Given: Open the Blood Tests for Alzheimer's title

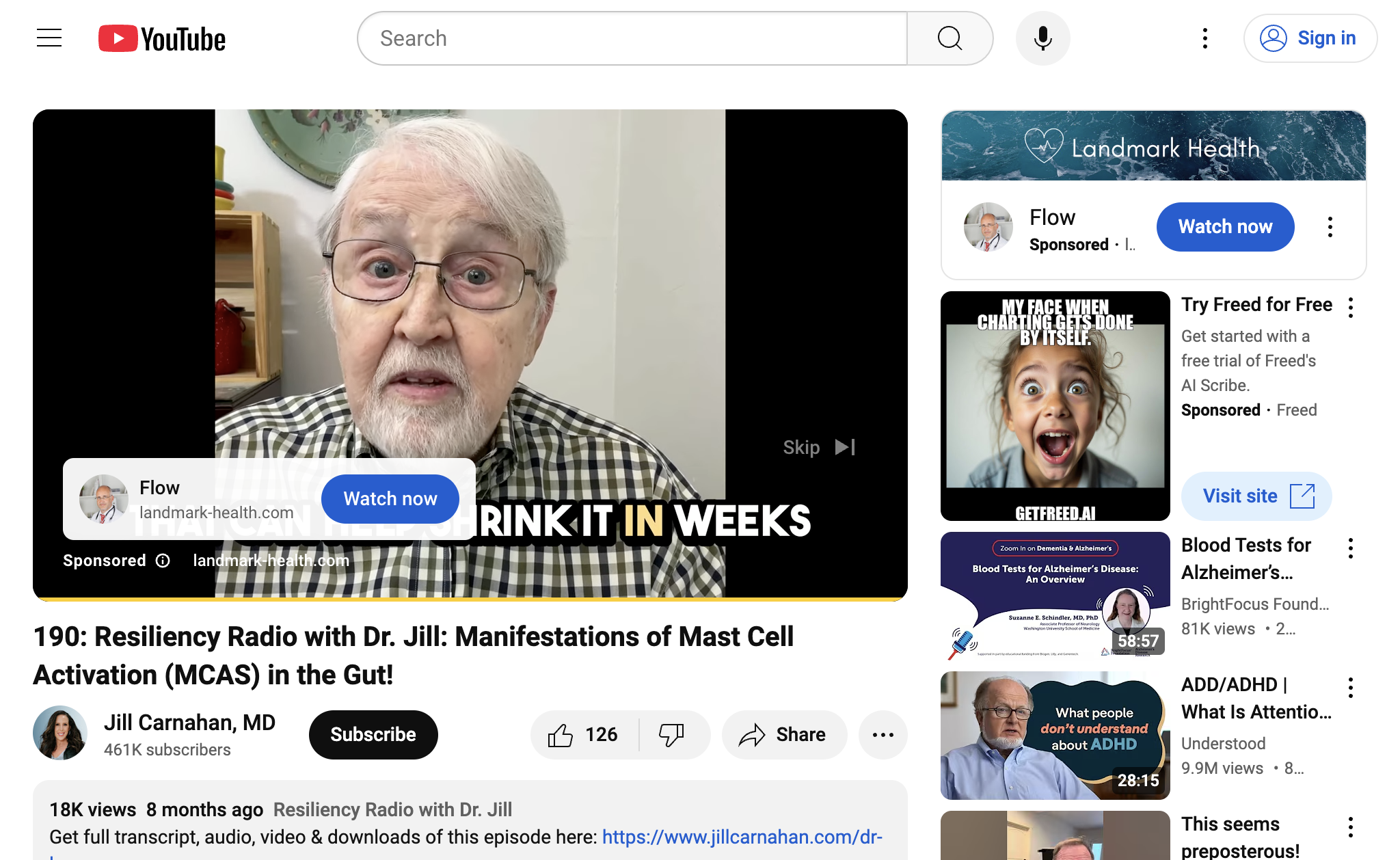Looking at the screenshot, I should click(x=1247, y=559).
